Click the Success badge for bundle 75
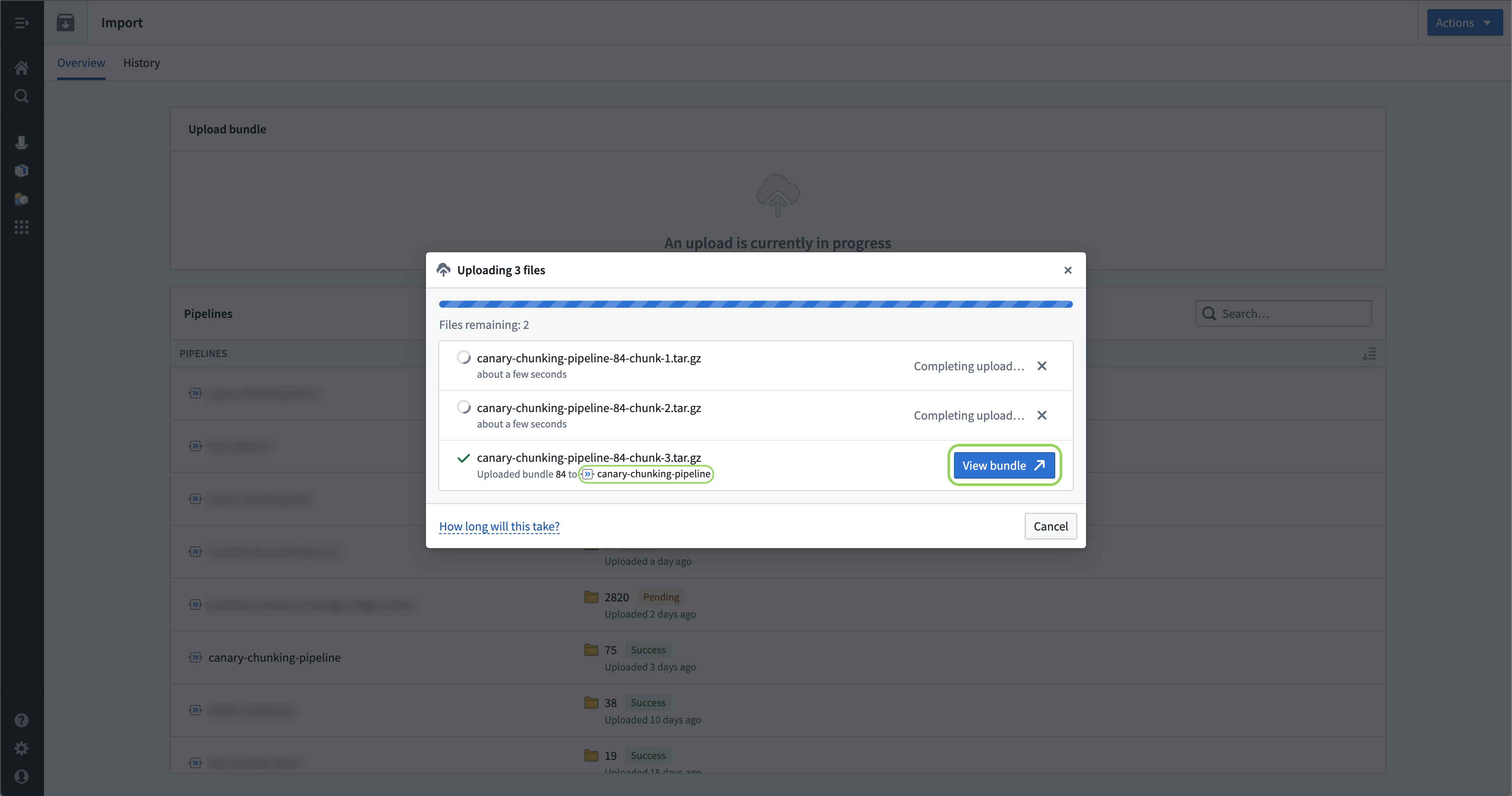 (648, 650)
